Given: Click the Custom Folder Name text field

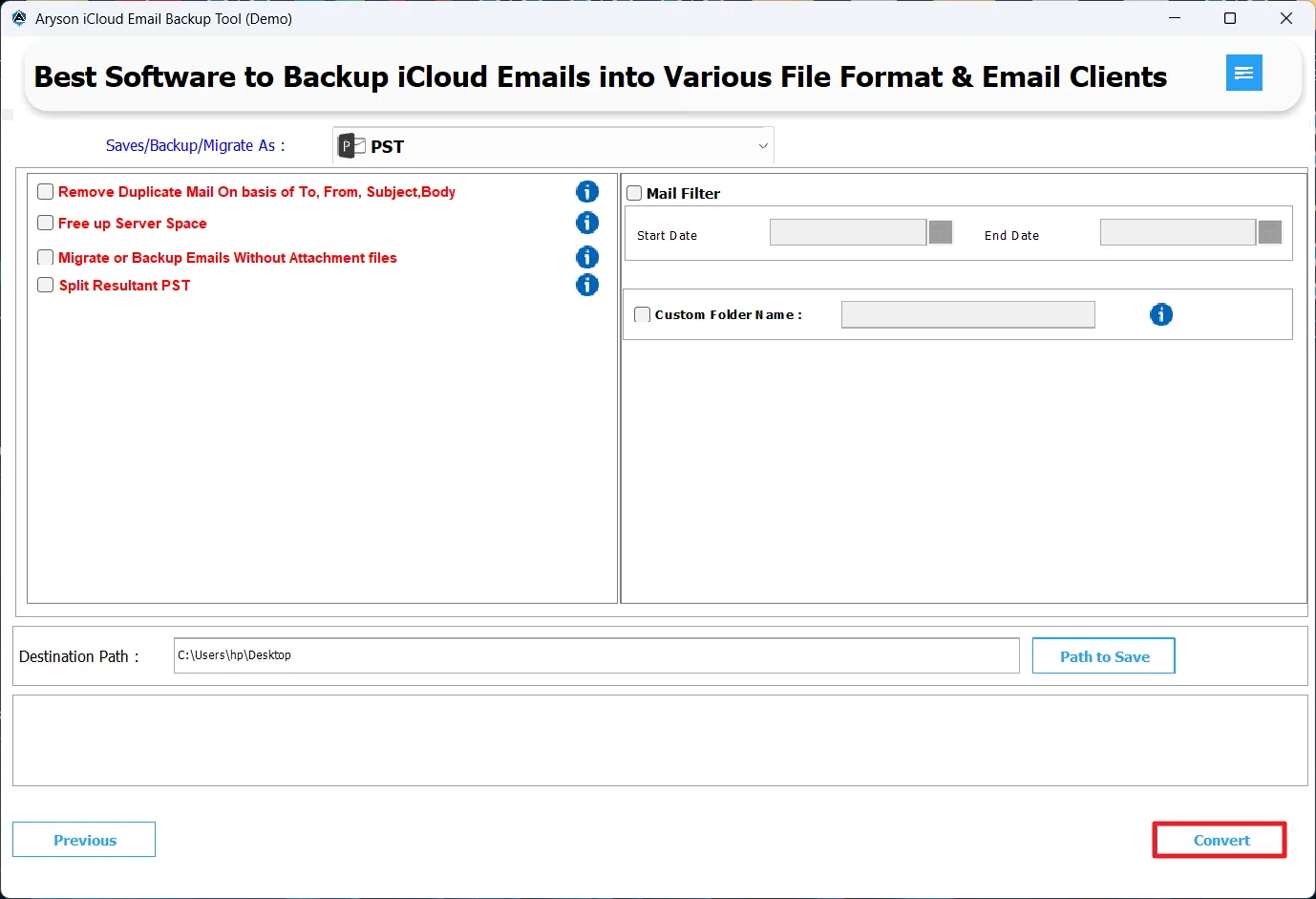Looking at the screenshot, I should point(968,314).
